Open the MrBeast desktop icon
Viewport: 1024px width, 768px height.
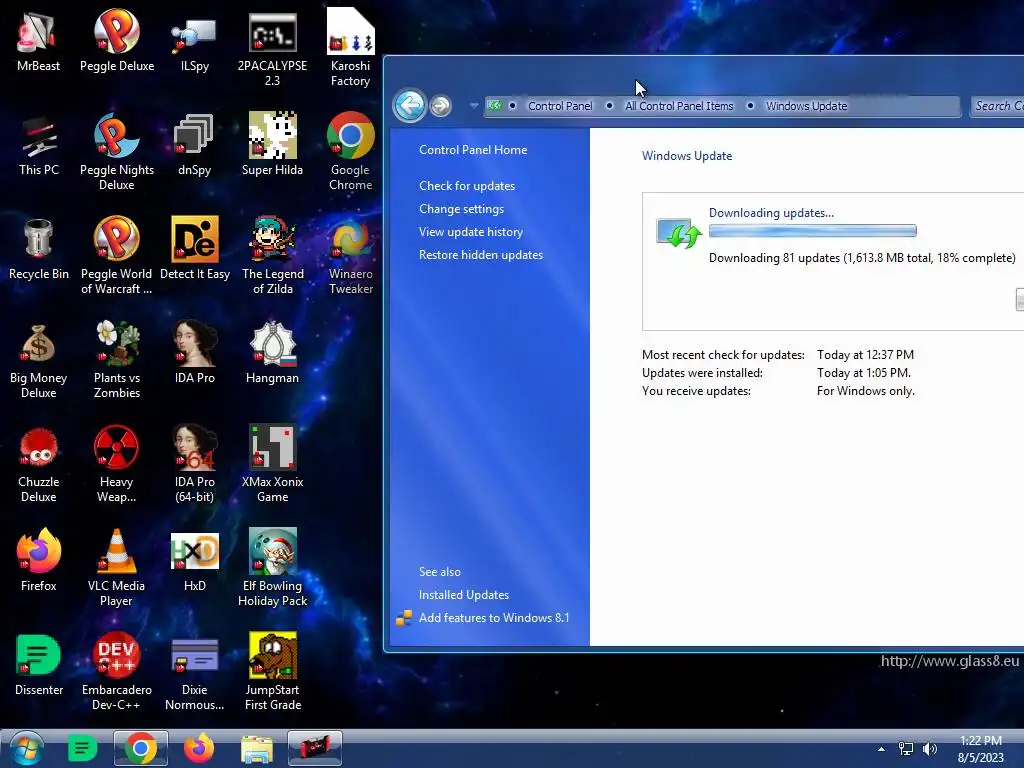(38, 40)
